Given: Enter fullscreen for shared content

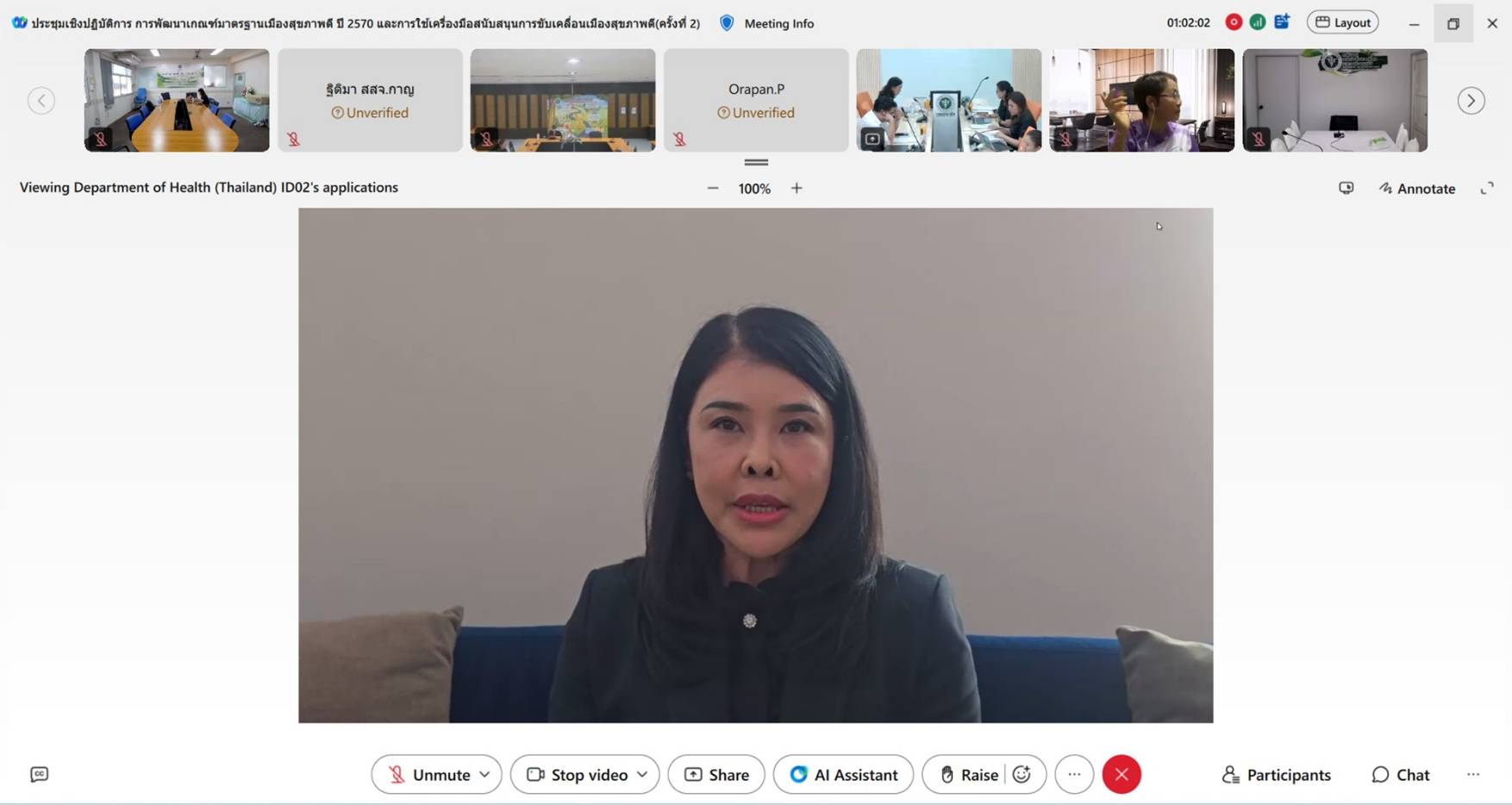Looking at the screenshot, I should pyautogui.click(x=1487, y=188).
